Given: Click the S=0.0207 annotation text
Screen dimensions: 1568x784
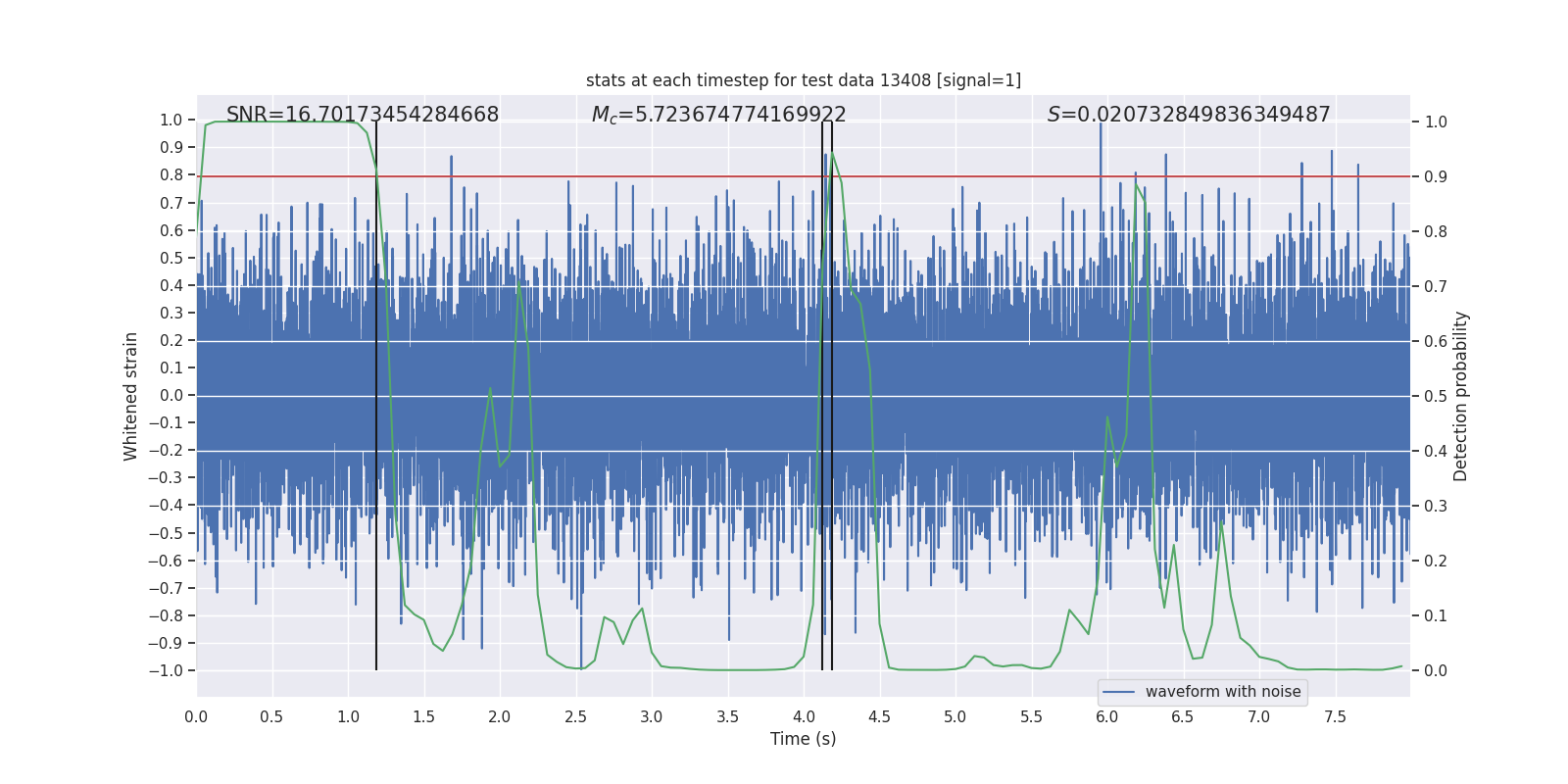Looking at the screenshot, I should [x=1189, y=115].
